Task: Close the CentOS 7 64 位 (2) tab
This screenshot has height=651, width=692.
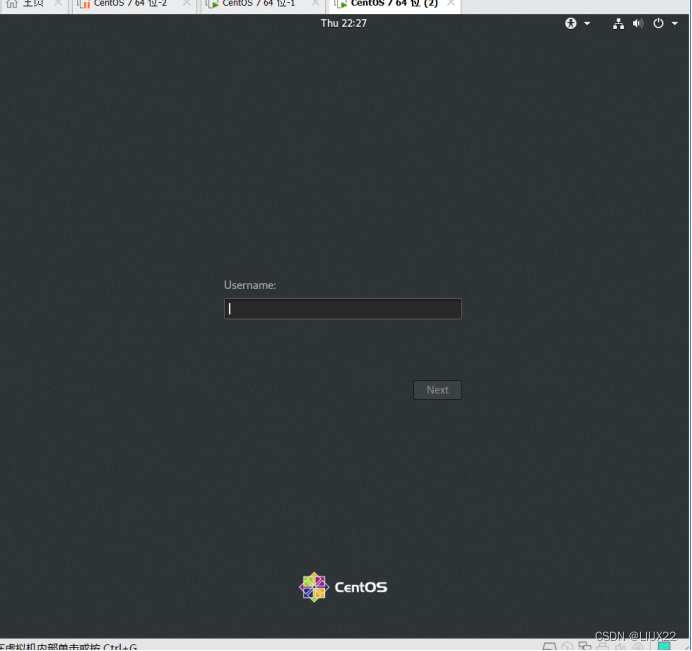Action: (451, 4)
